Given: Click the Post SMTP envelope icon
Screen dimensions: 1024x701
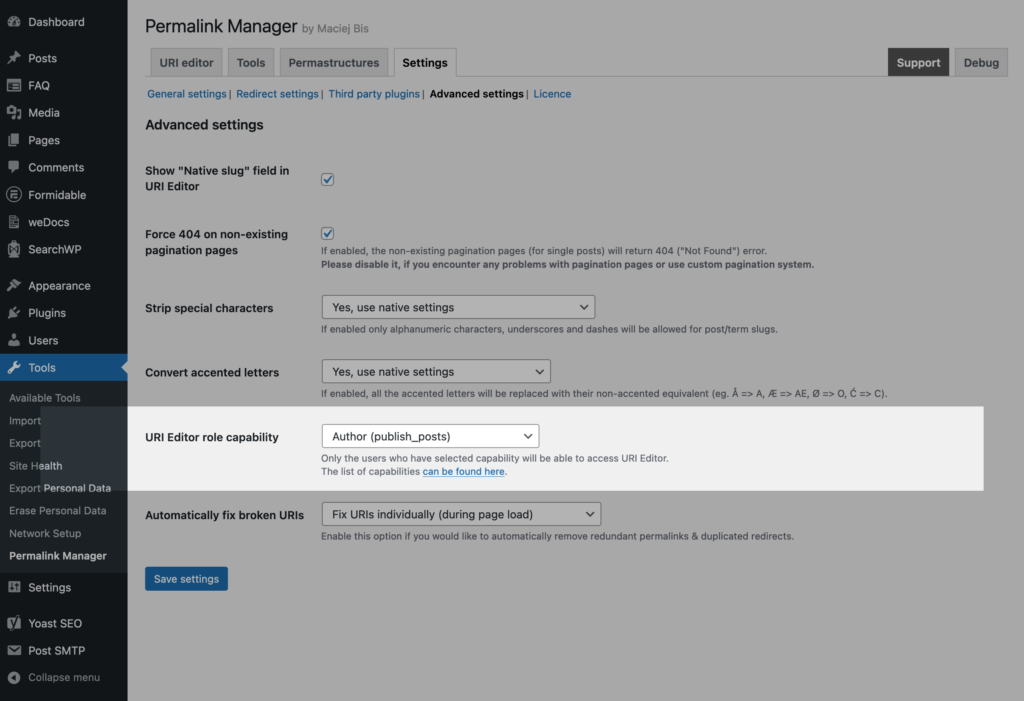Looking at the screenshot, I should tap(14, 651).
